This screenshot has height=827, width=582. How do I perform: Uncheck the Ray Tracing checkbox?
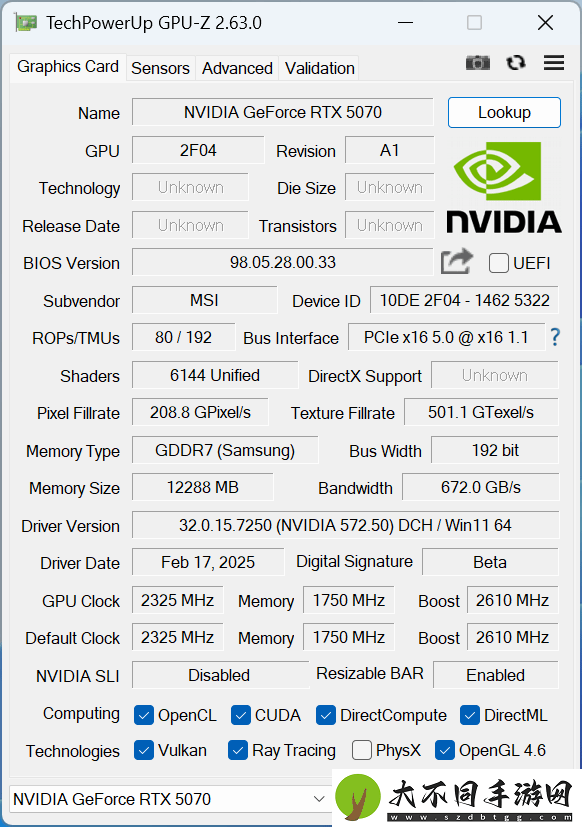pyautogui.click(x=238, y=750)
